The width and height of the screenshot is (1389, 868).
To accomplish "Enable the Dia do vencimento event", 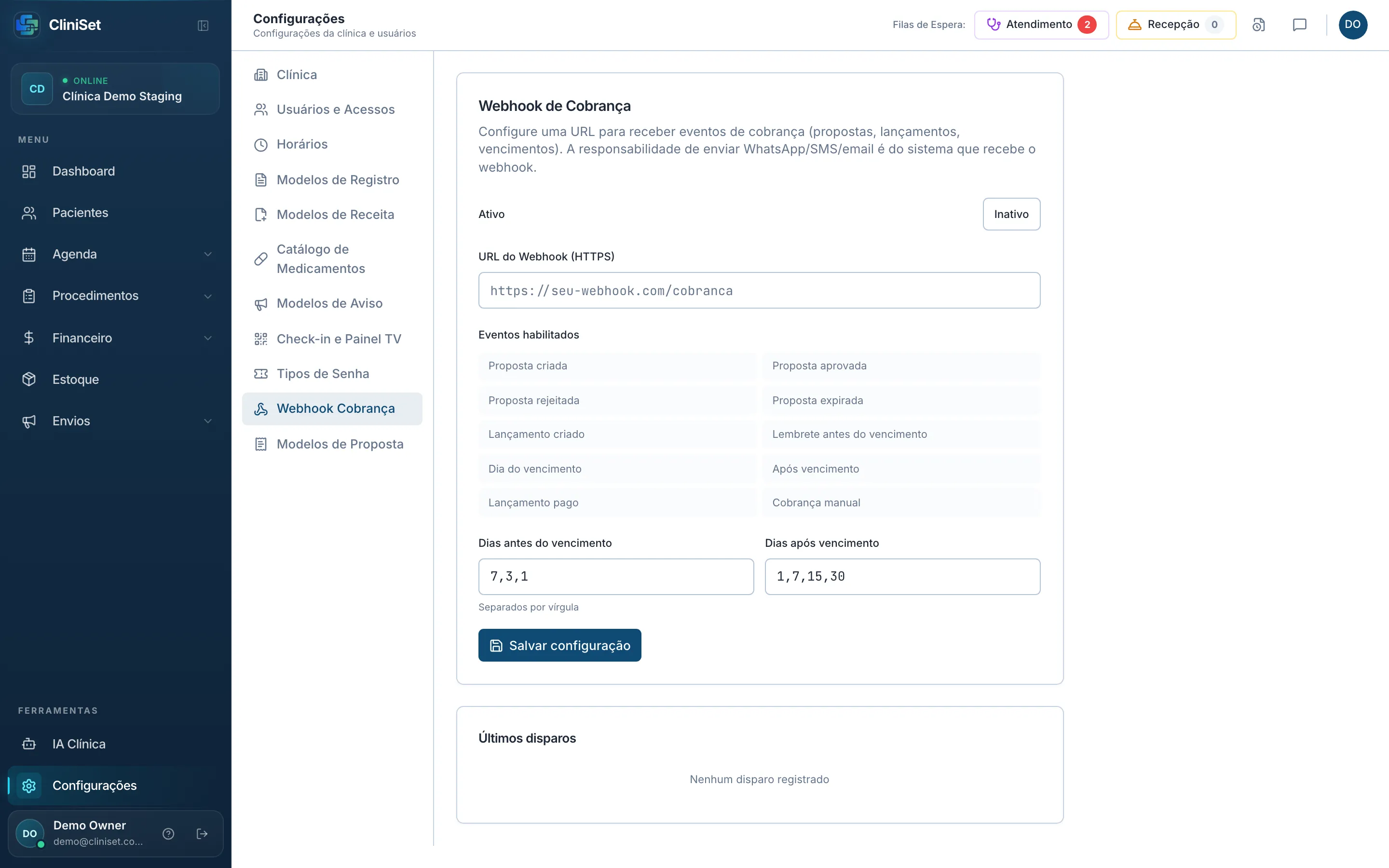I will 617,468.
